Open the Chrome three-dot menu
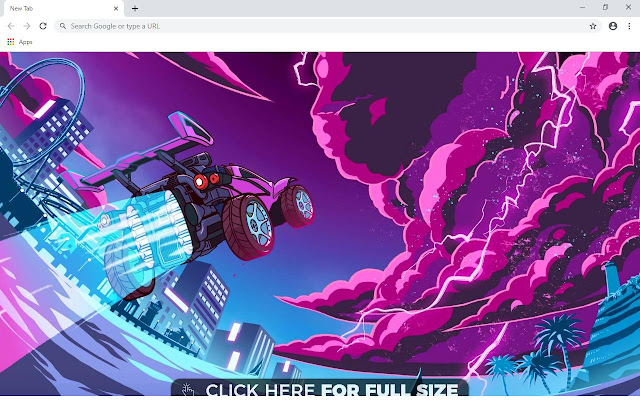Viewport: 640px width, 400px height. coord(629,26)
